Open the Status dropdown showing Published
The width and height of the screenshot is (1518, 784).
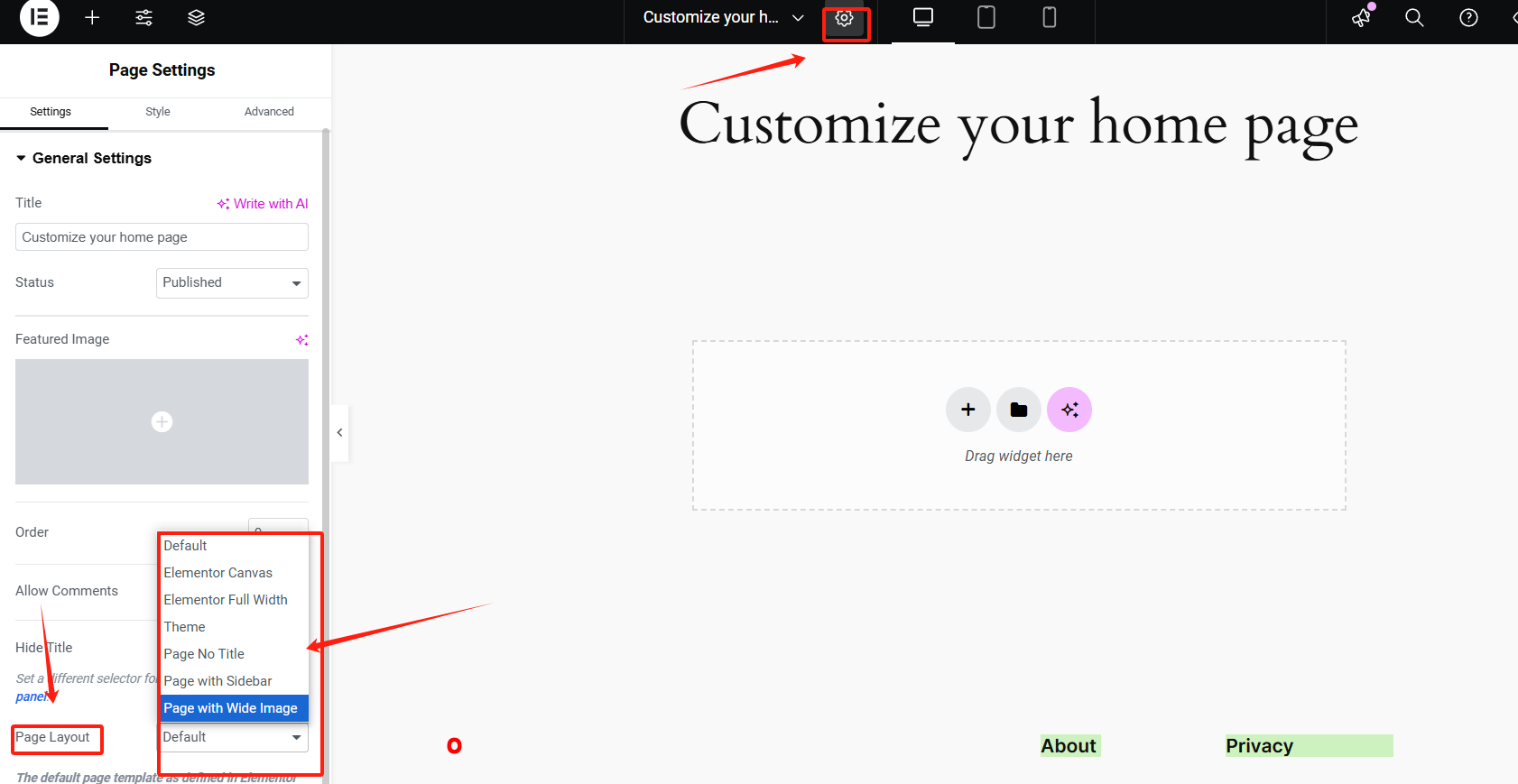pos(232,283)
